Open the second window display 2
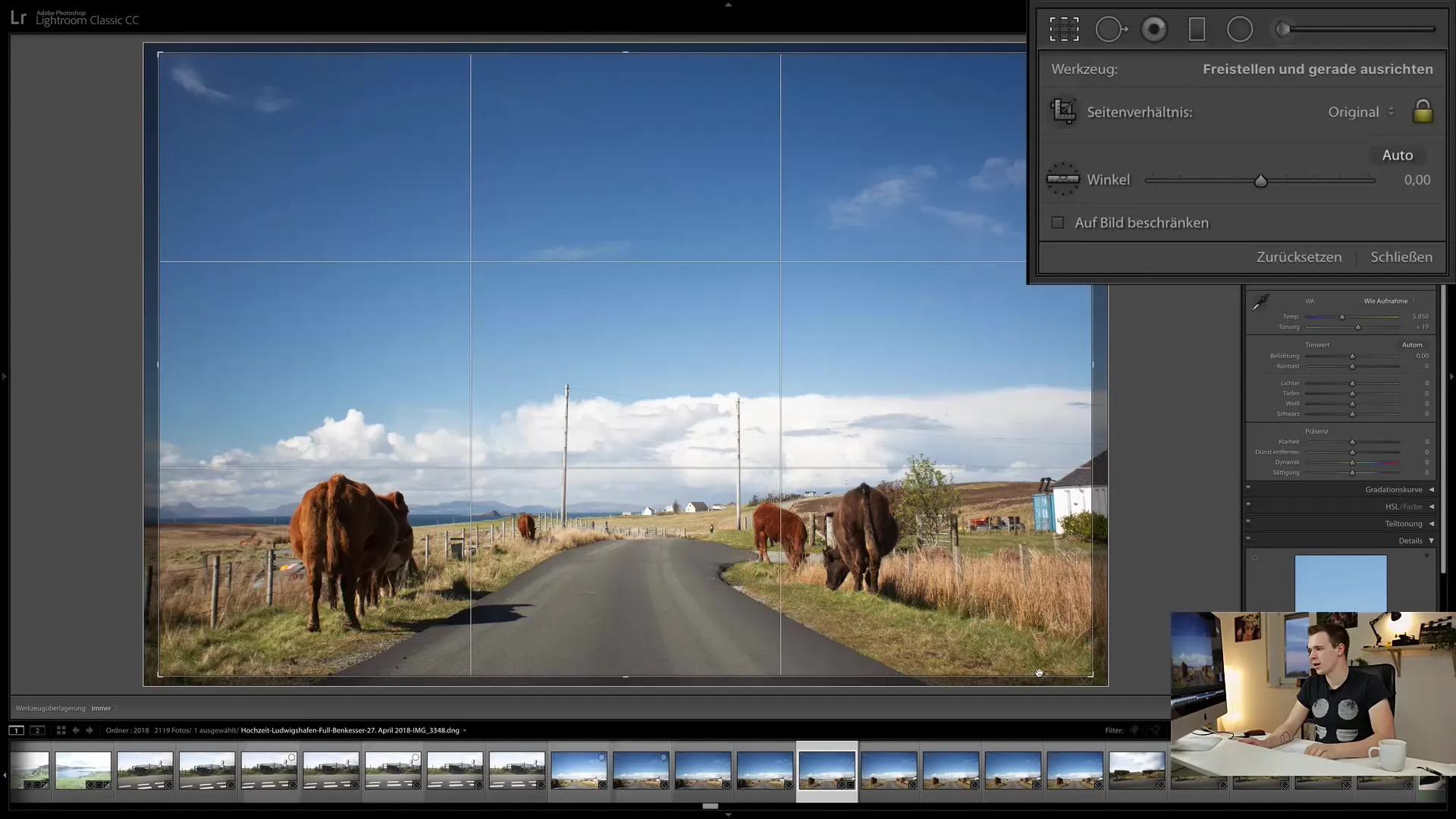The width and height of the screenshot is (1456, 819). click(37, 730)
